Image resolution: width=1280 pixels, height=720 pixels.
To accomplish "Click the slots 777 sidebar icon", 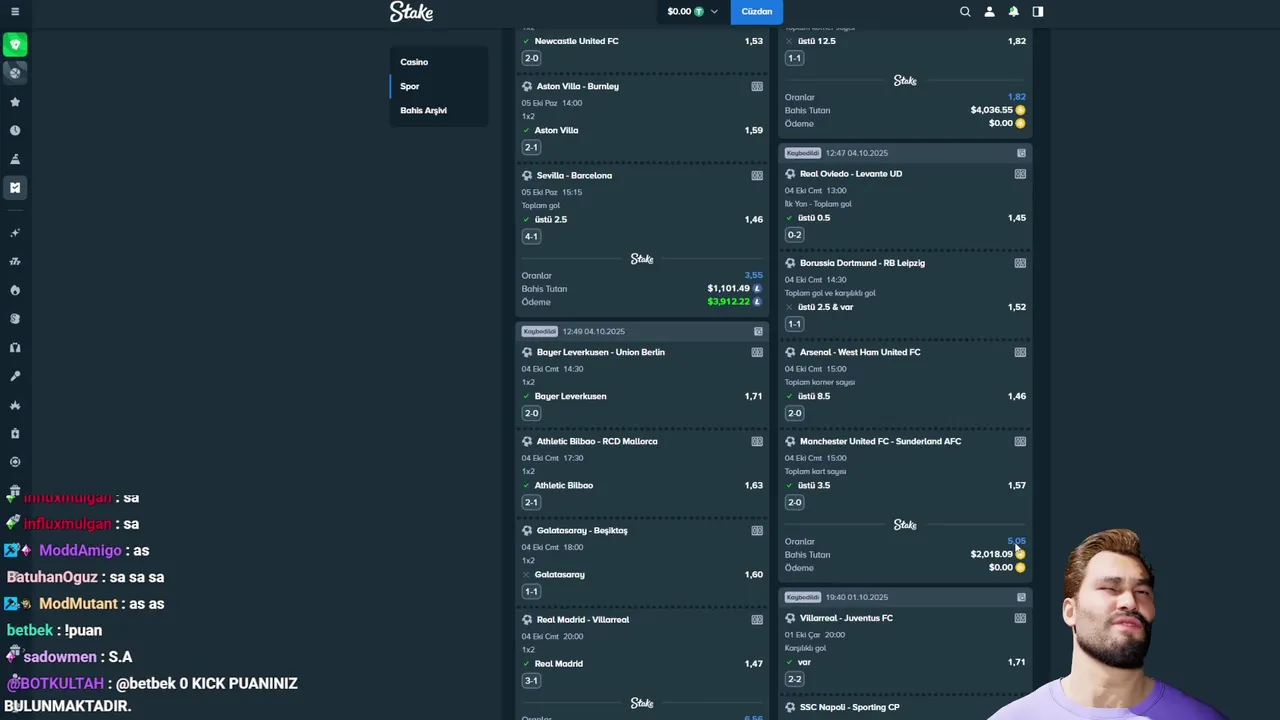I will [x=15, y=262].
